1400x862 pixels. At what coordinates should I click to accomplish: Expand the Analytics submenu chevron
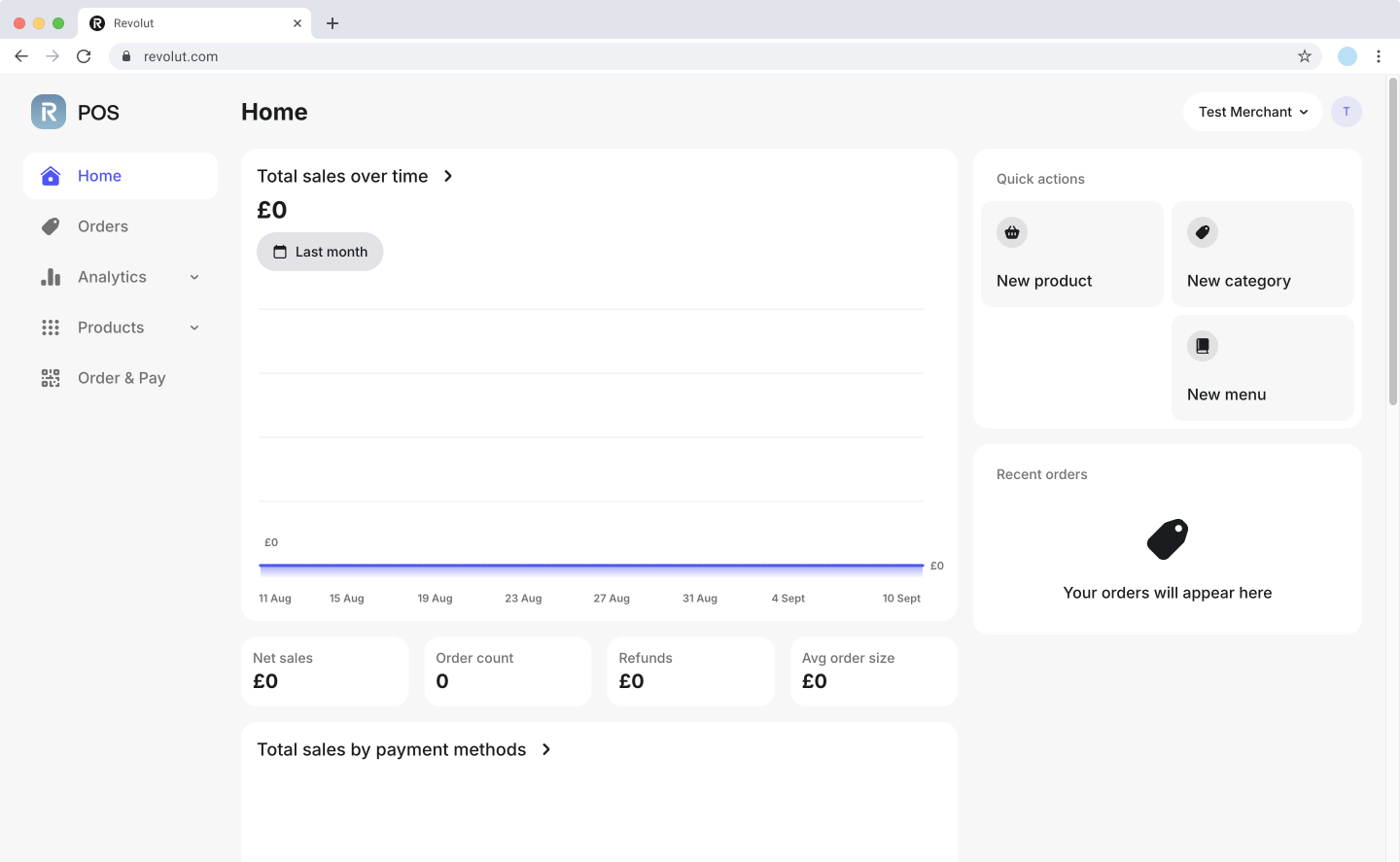(x=194, y=277)
